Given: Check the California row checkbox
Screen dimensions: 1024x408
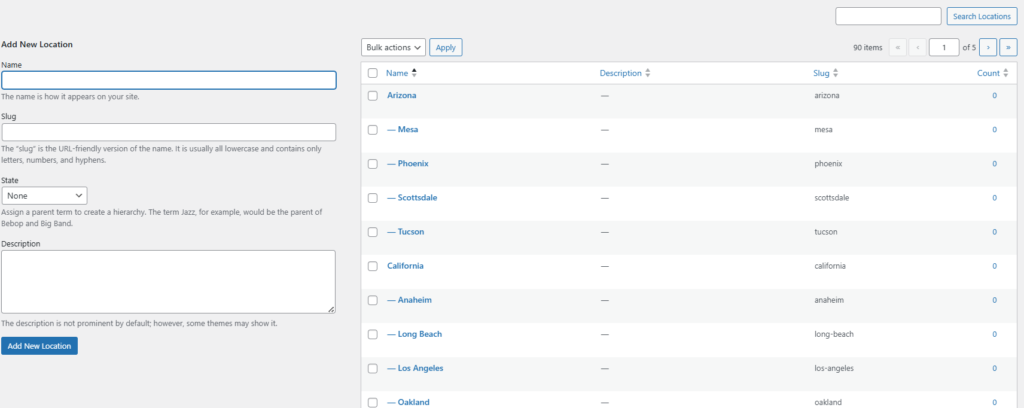Looking at the screenshot, I should [373, 266].
